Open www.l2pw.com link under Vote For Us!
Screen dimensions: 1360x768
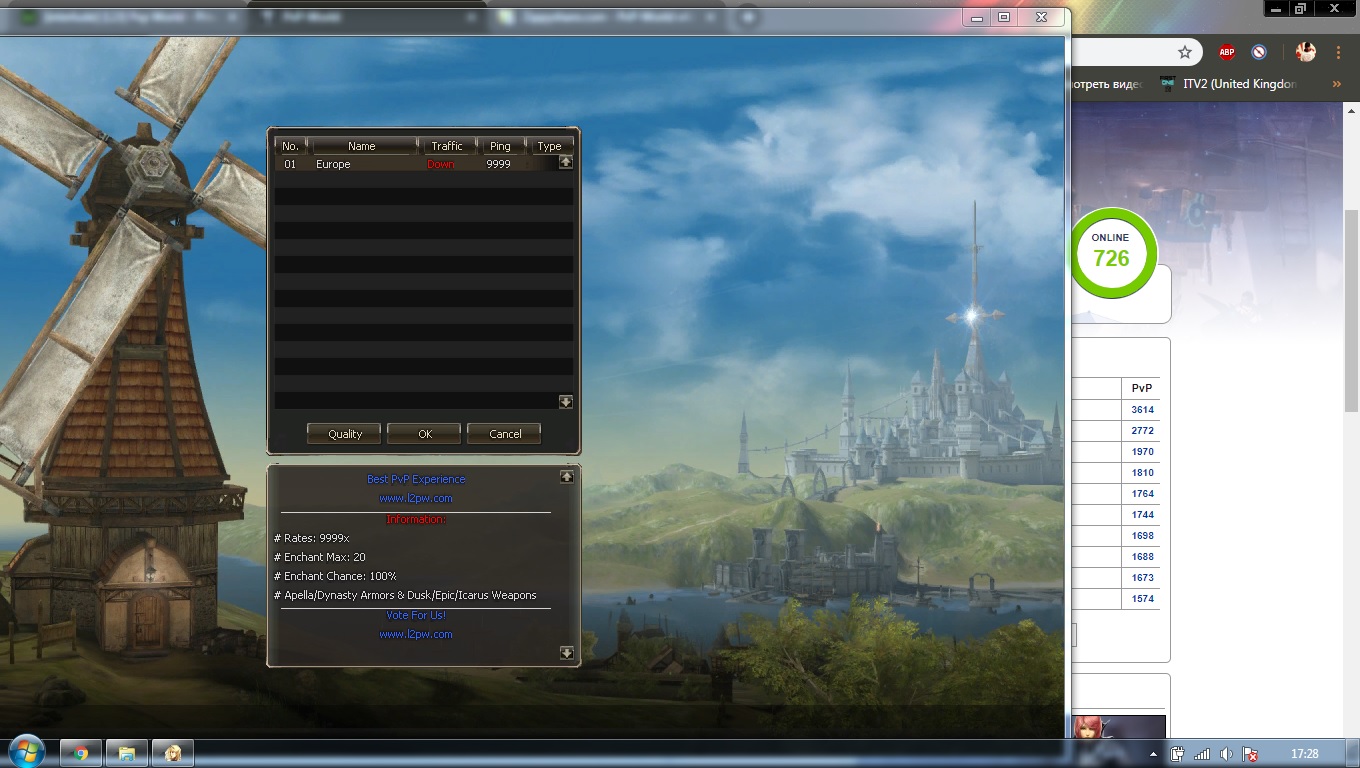pos(416,634)
